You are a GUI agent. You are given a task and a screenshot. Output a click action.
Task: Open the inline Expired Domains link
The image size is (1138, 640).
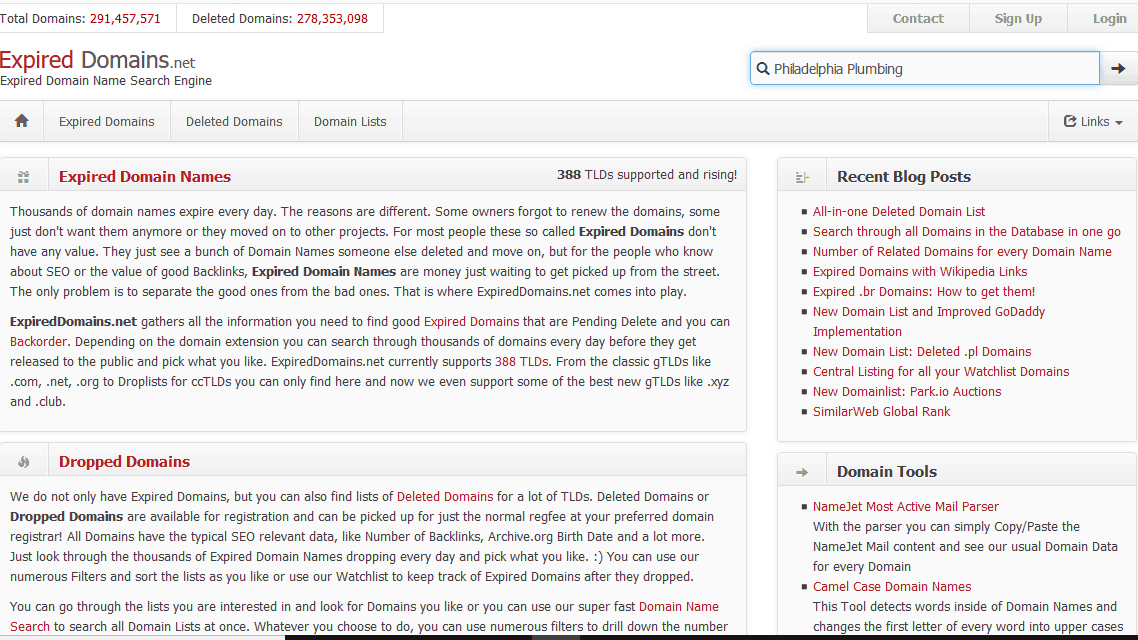[471, 321]
